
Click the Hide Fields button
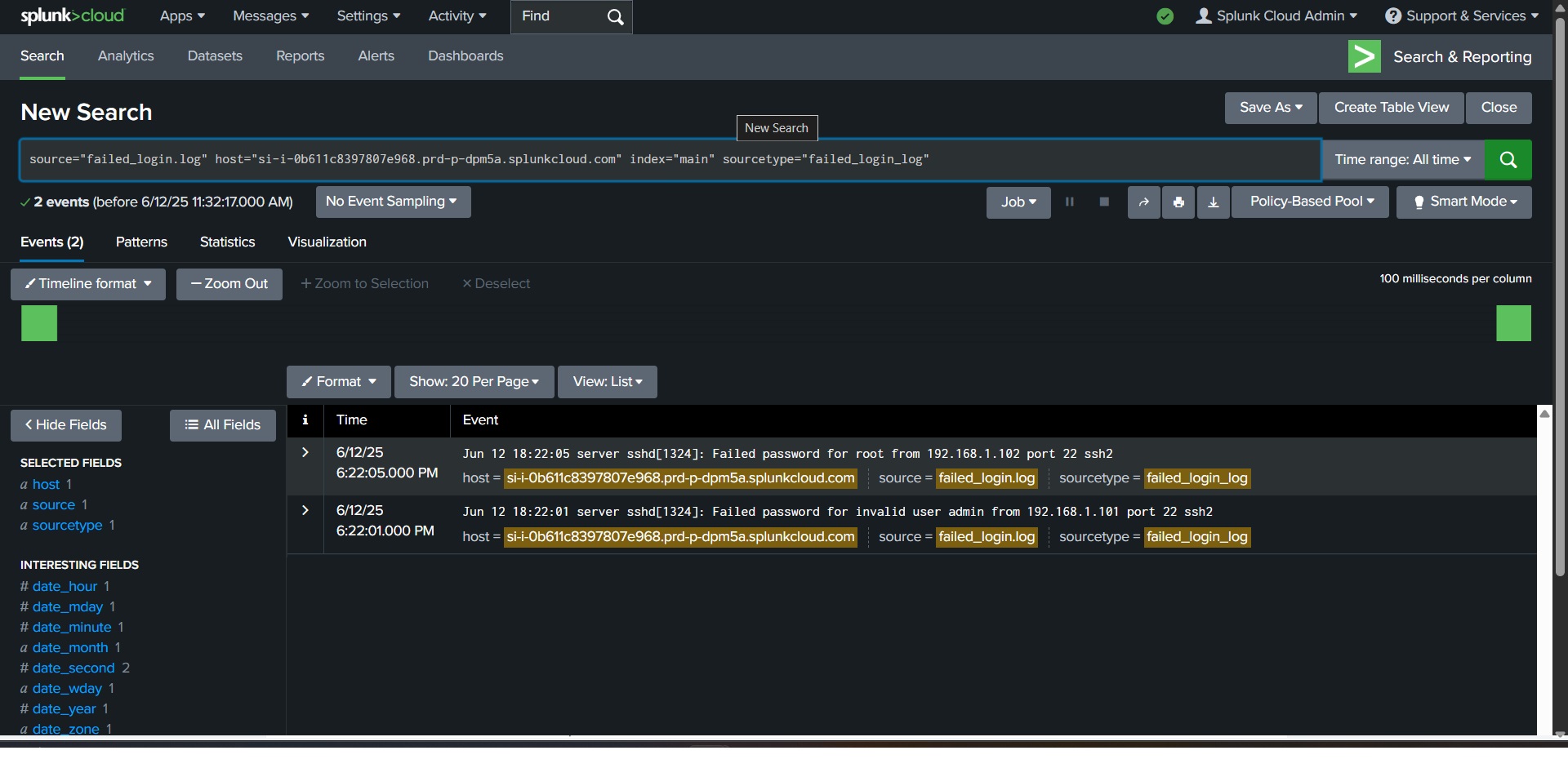pyautogui.click(x=66, y=425)
